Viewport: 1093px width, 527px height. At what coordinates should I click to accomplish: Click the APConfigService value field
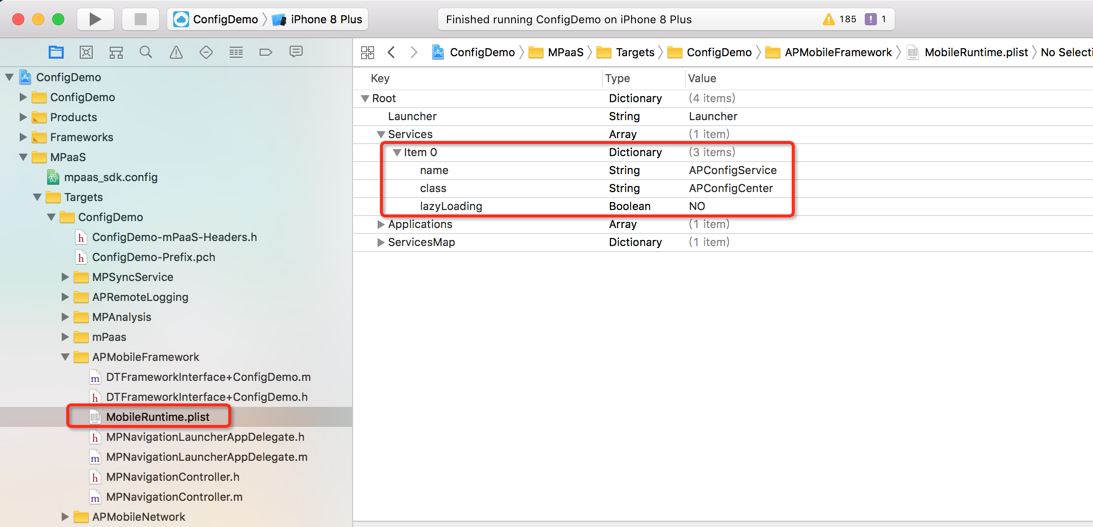(732, 171)
